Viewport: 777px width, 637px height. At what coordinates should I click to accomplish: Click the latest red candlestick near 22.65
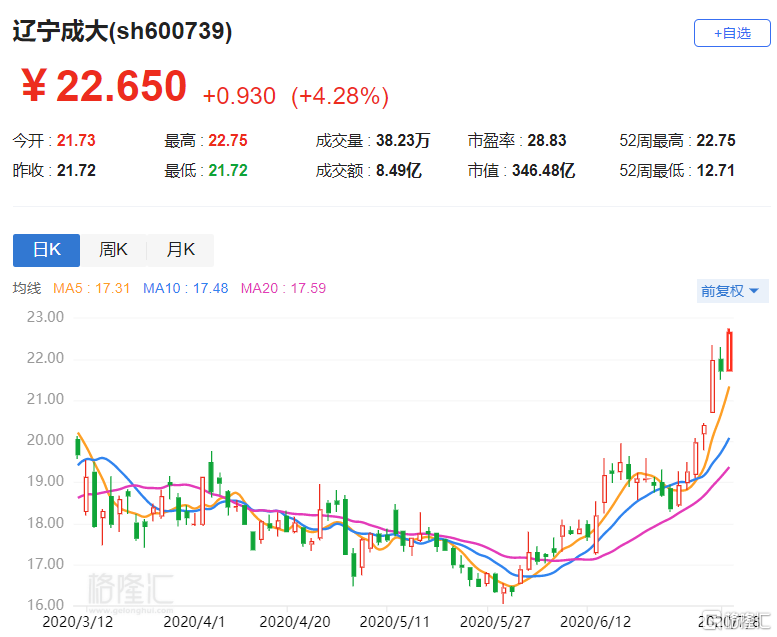729,351
